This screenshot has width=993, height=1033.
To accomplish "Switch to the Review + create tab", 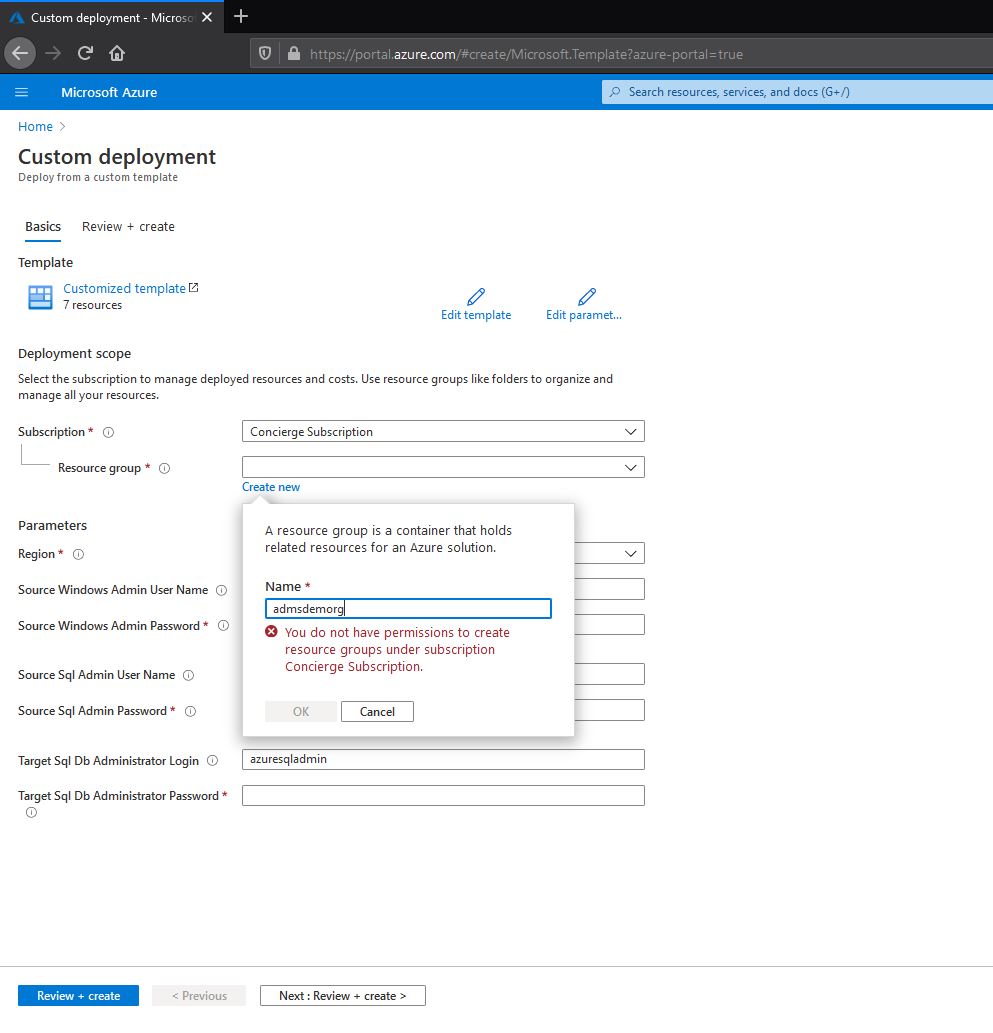I will click(128, 227).
